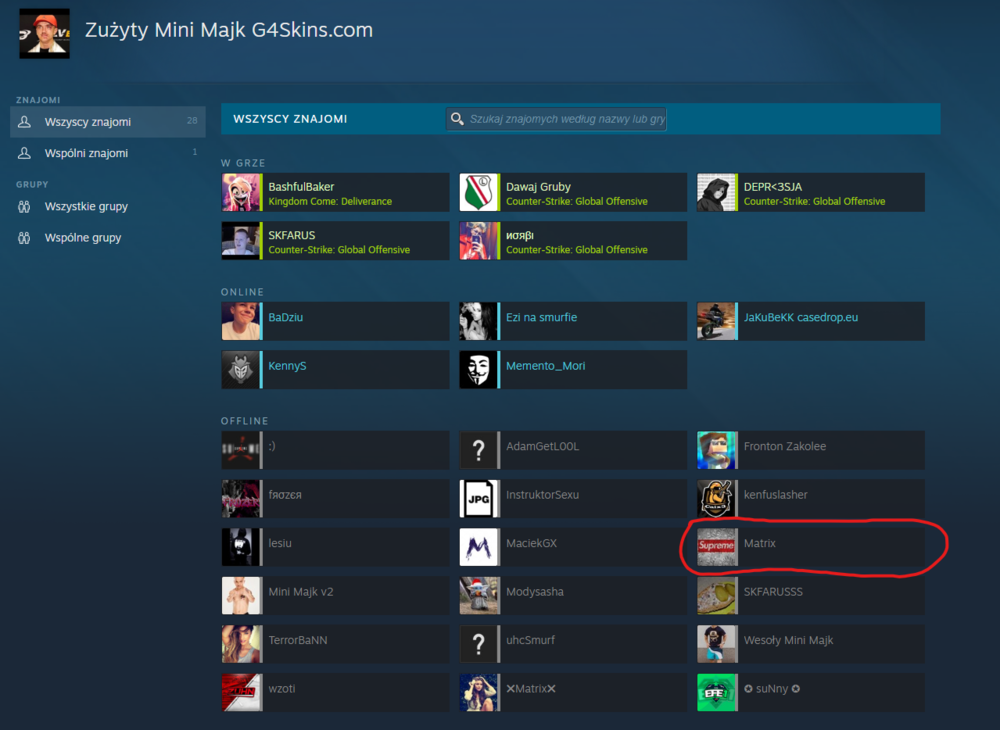Click the suNny name
Viewport: 1000px width, 730px height.
pos(772,689)
